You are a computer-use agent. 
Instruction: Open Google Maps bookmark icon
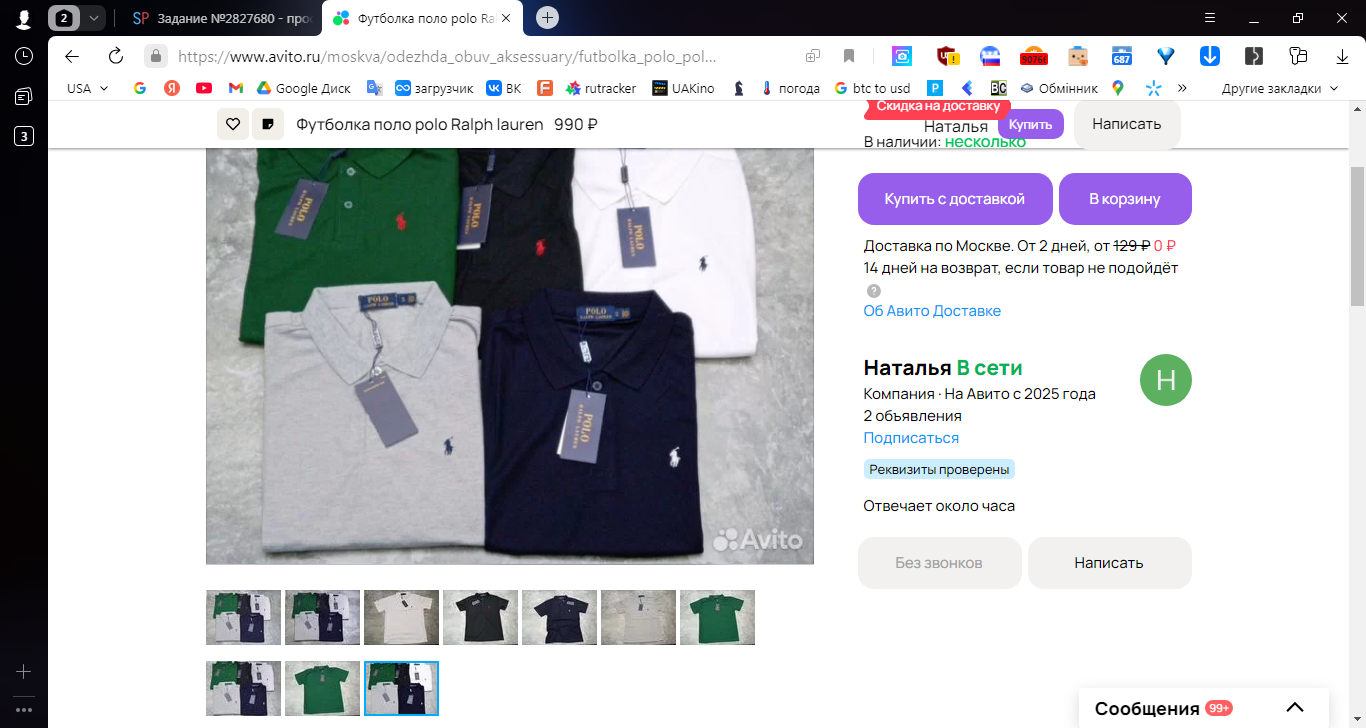(x=1117, y=88)
